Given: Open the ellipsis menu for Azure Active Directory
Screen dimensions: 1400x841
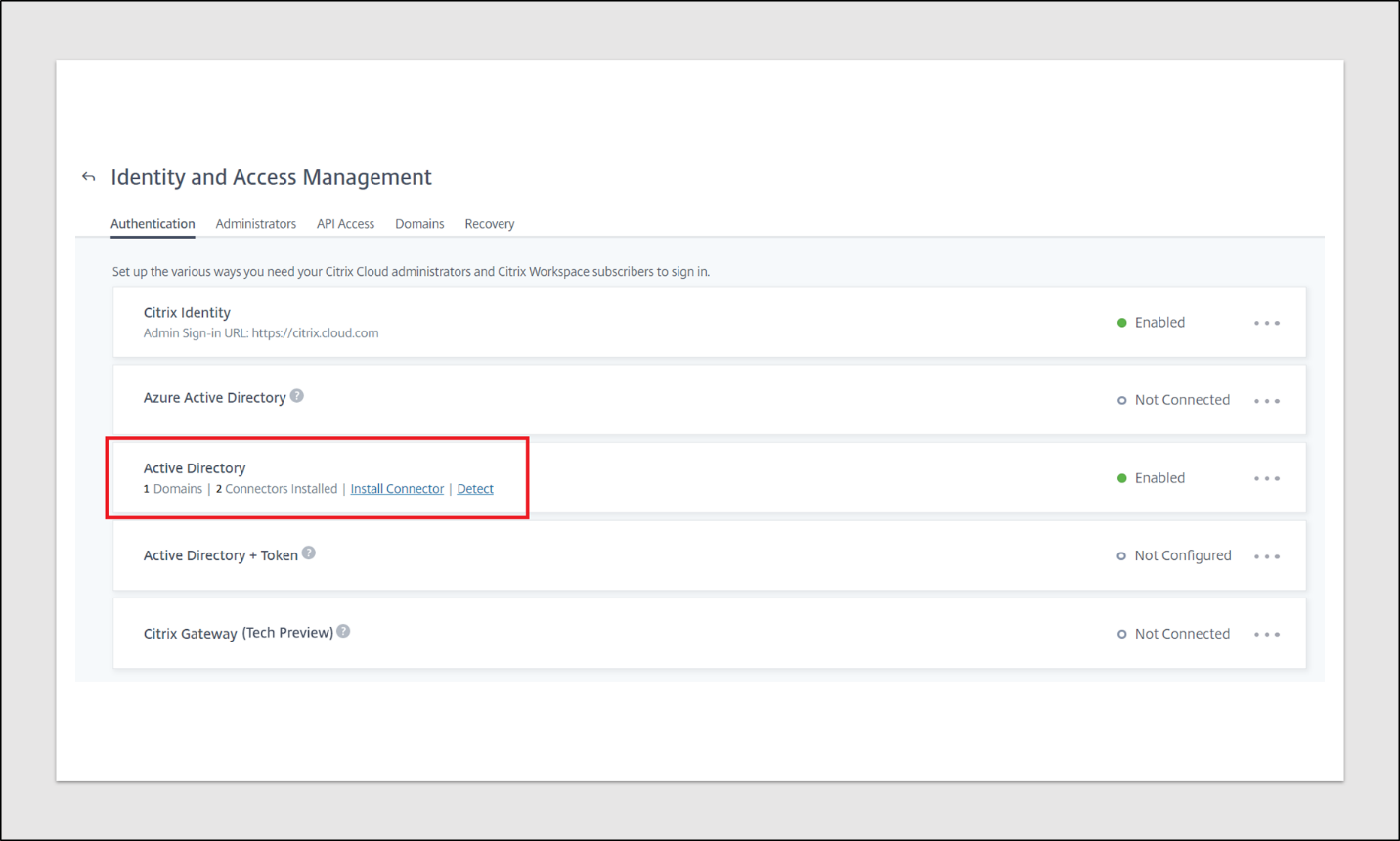Looking at the screenshot, I should (x=1267, y=401).
